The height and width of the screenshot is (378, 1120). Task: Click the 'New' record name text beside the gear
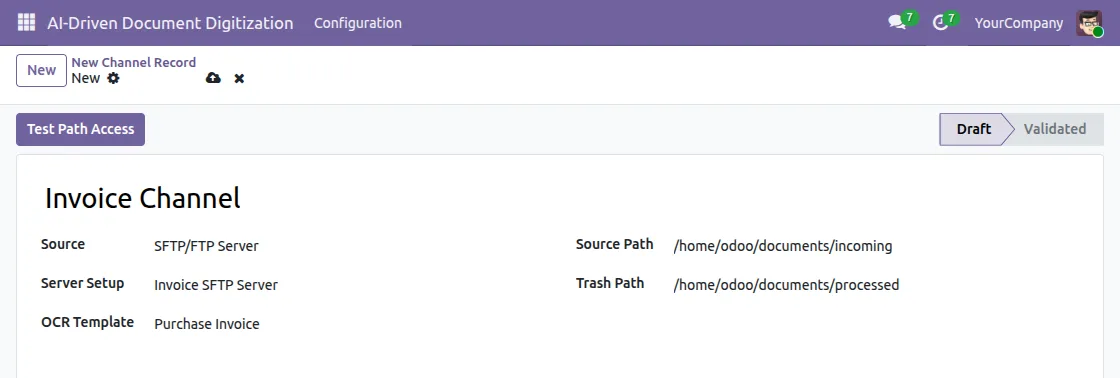point(86,78)
